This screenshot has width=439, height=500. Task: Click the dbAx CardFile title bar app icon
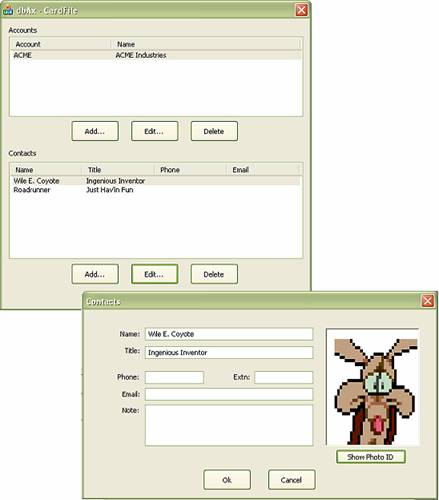[x=8, y=10]
